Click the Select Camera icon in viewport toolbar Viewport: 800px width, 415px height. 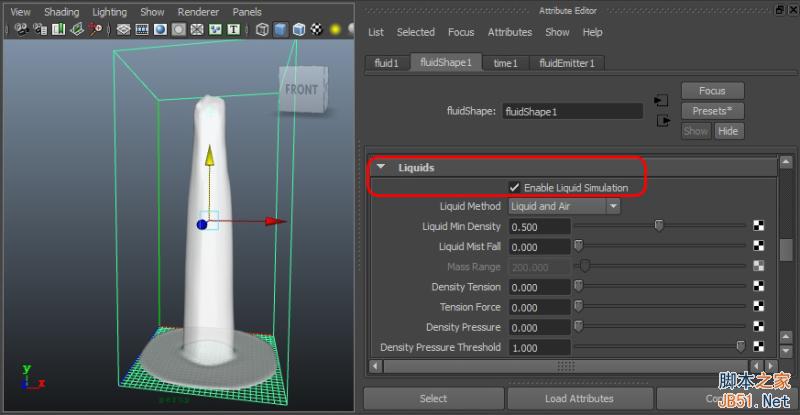21,30
